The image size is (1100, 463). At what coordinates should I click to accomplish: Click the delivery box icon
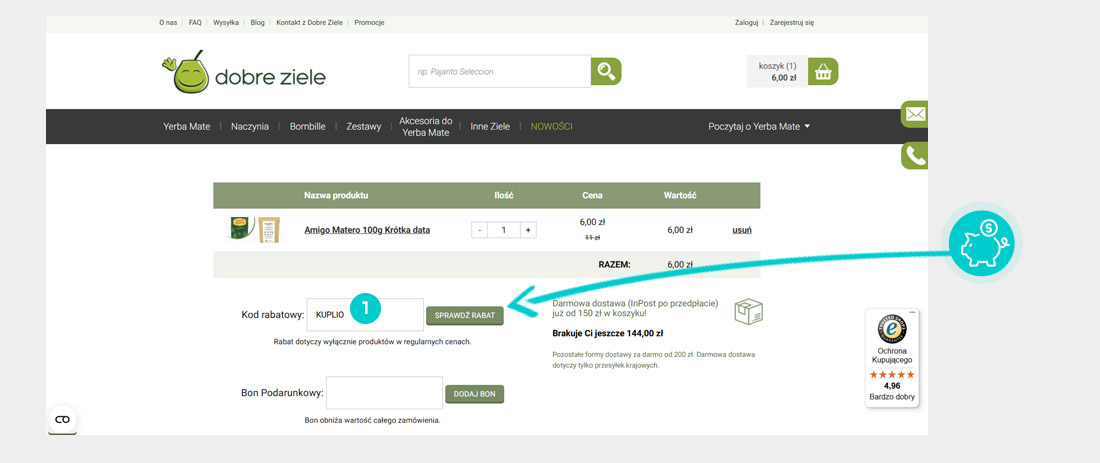[x=749, y=312]
